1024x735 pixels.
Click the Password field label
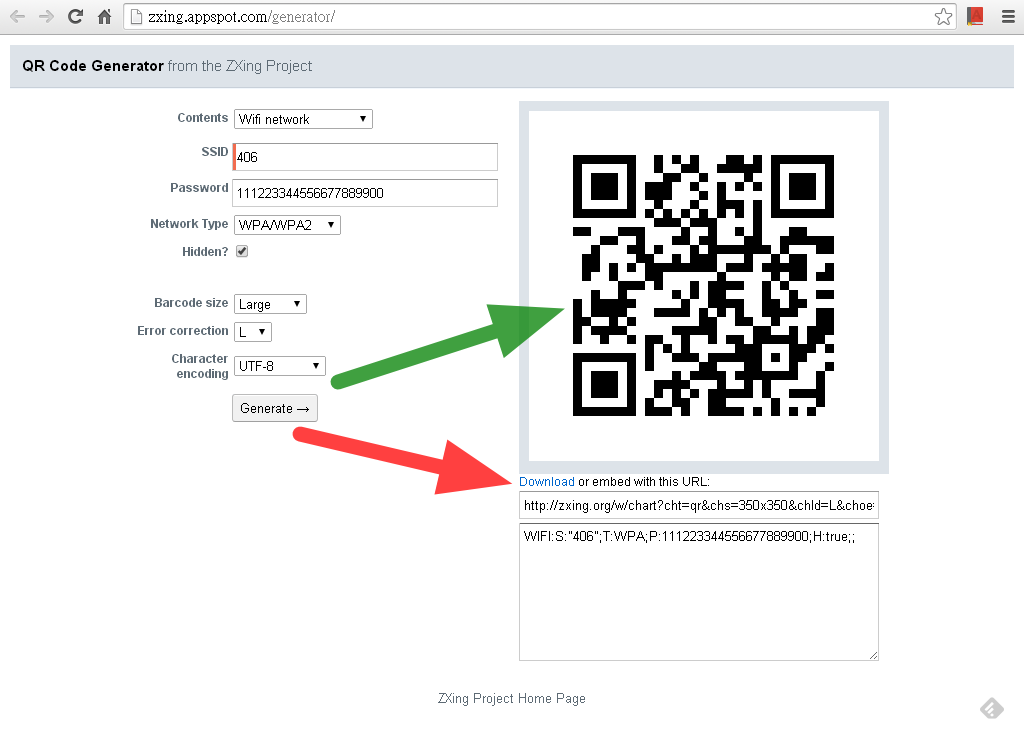click(199, 188)
